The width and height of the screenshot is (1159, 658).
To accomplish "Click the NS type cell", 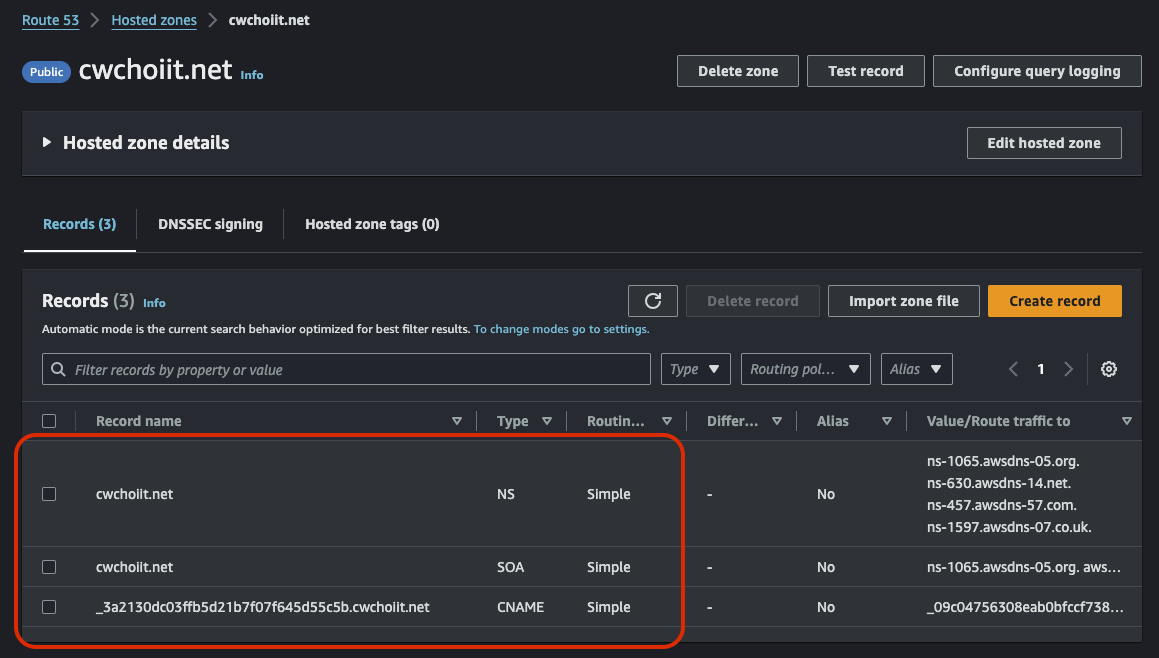I will point(506,494).
